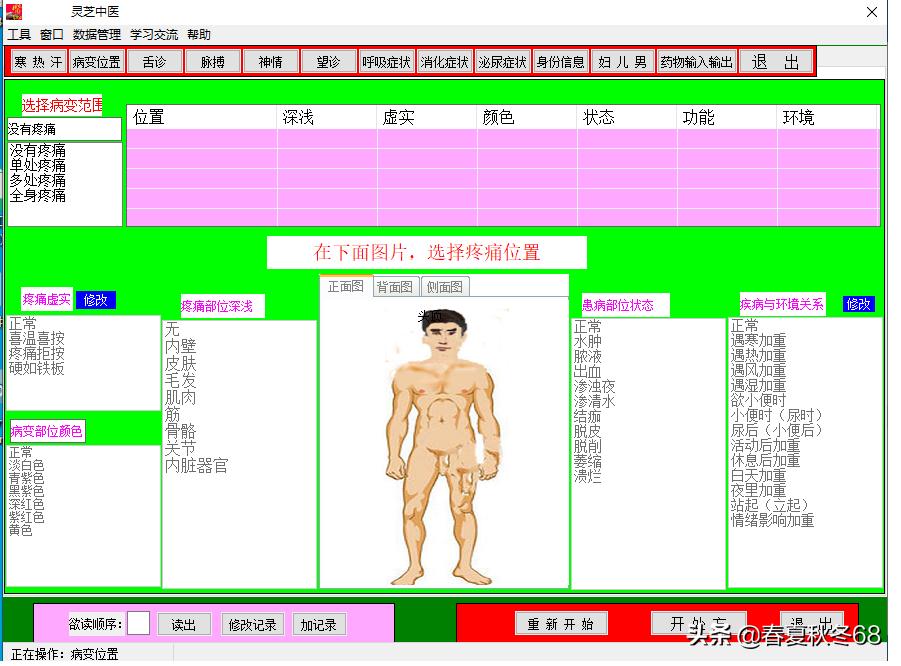Open the 呼吸症状 respiratory symptoms section

(387, 60)
